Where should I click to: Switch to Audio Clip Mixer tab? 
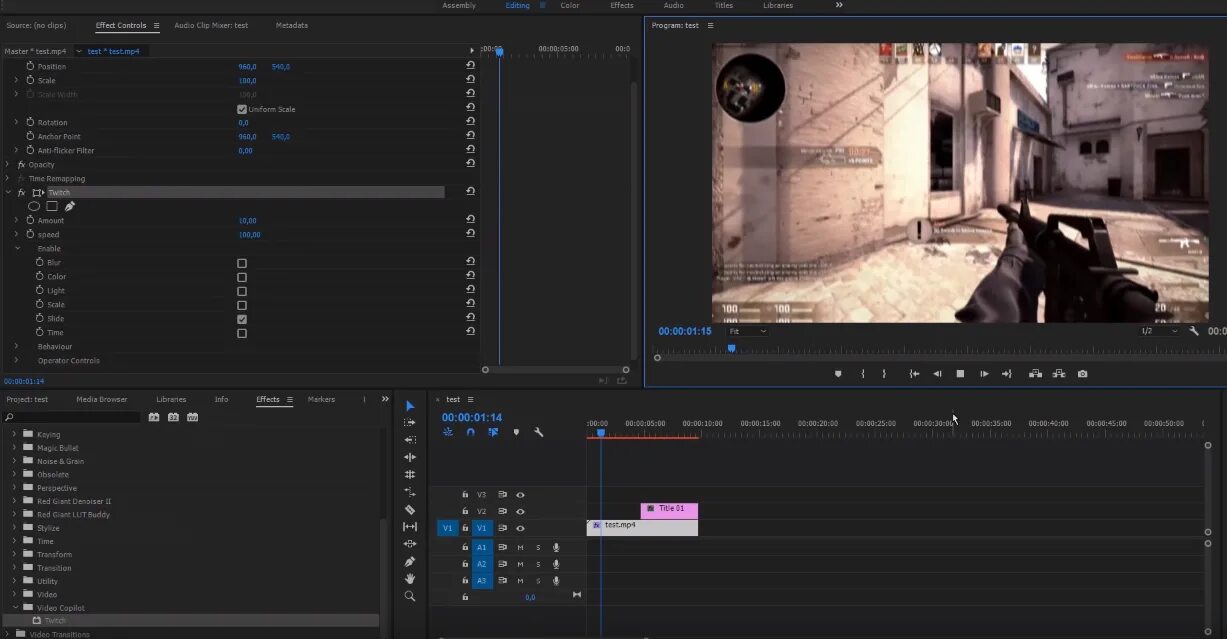(211, 25)
